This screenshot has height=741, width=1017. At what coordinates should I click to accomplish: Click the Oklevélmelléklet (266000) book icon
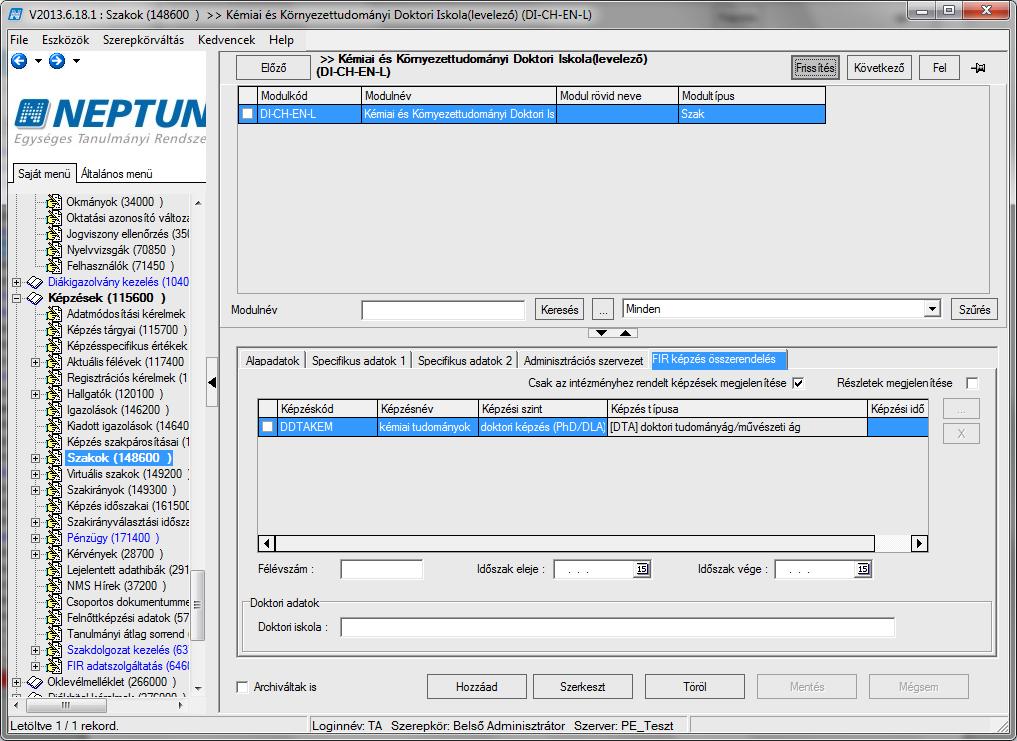pyautogui.click(x=35, y=682)
